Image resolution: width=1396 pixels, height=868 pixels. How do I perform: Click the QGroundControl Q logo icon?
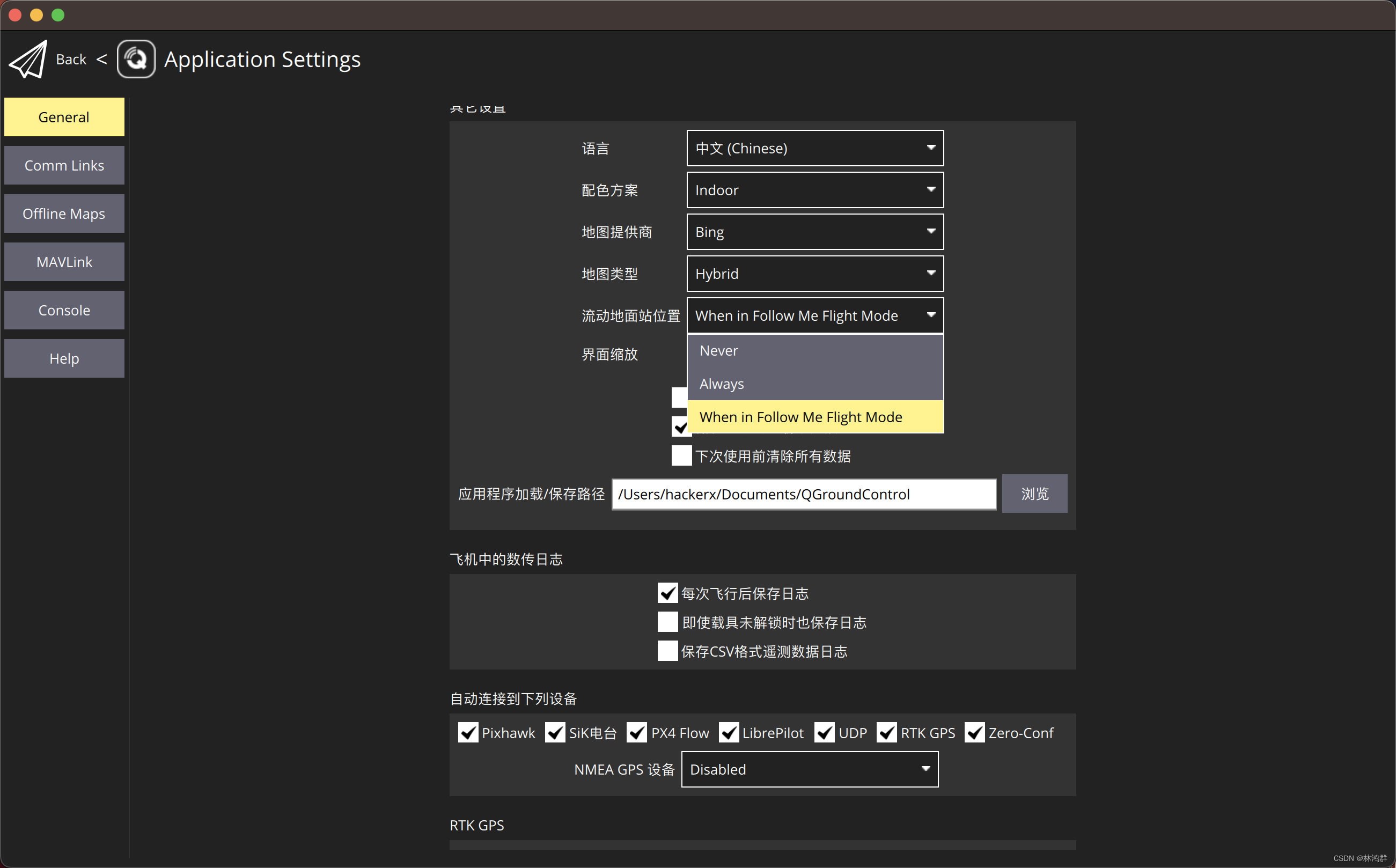click(136, 59)
